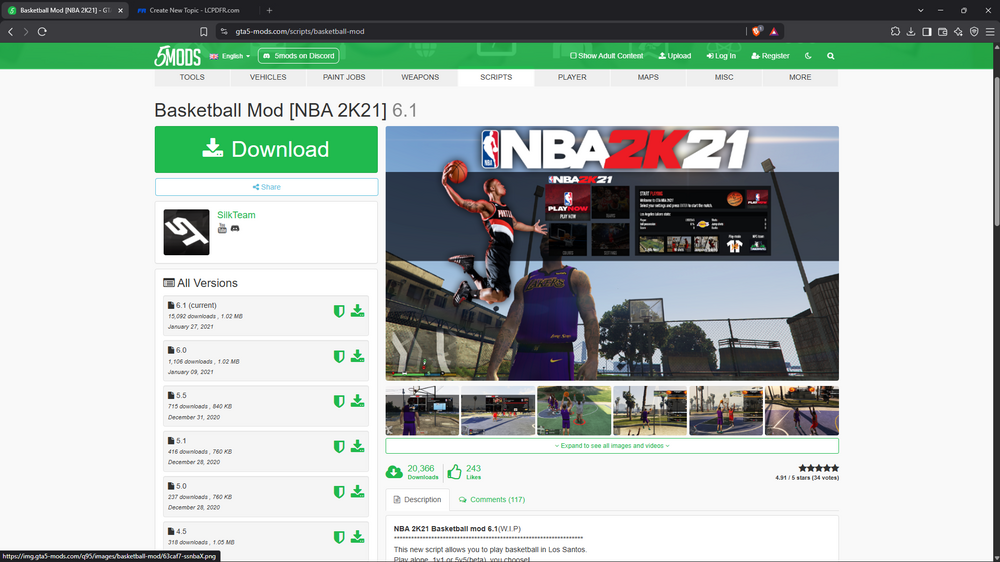Open the browser extensions puzzle icon

[x=895, y=31]
